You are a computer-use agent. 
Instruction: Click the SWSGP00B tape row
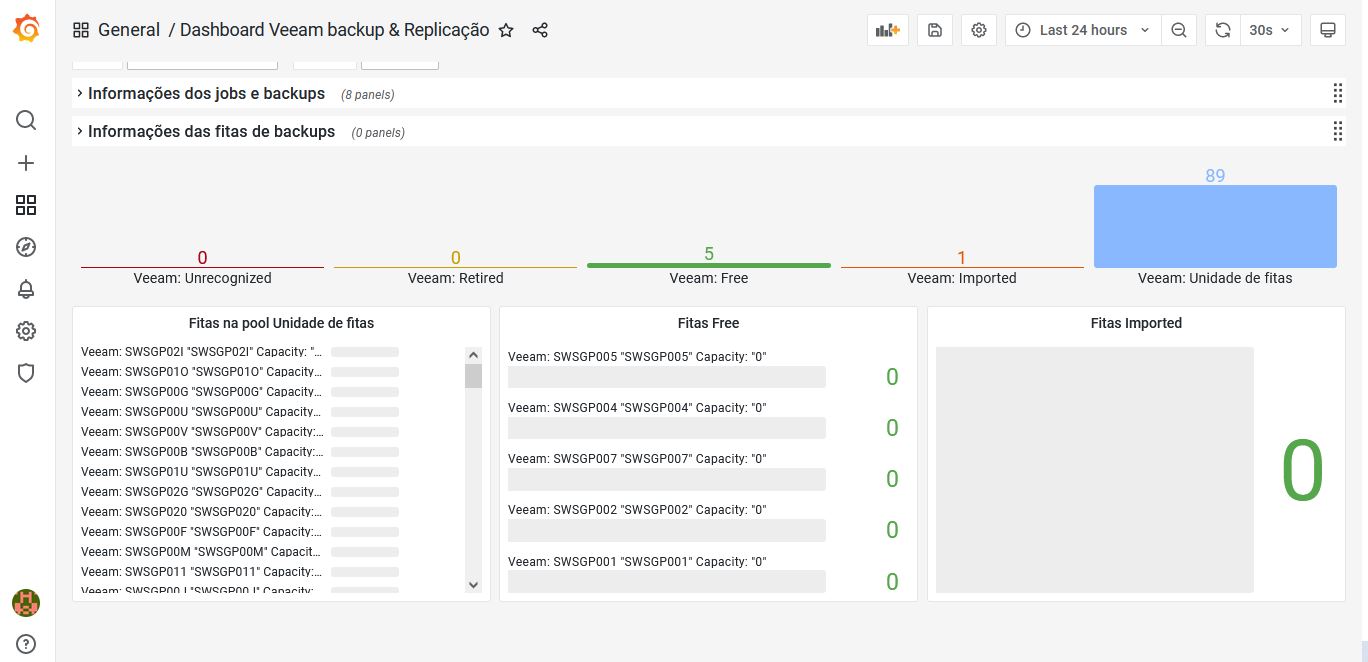pyautogui.click(x=240, y=452)
